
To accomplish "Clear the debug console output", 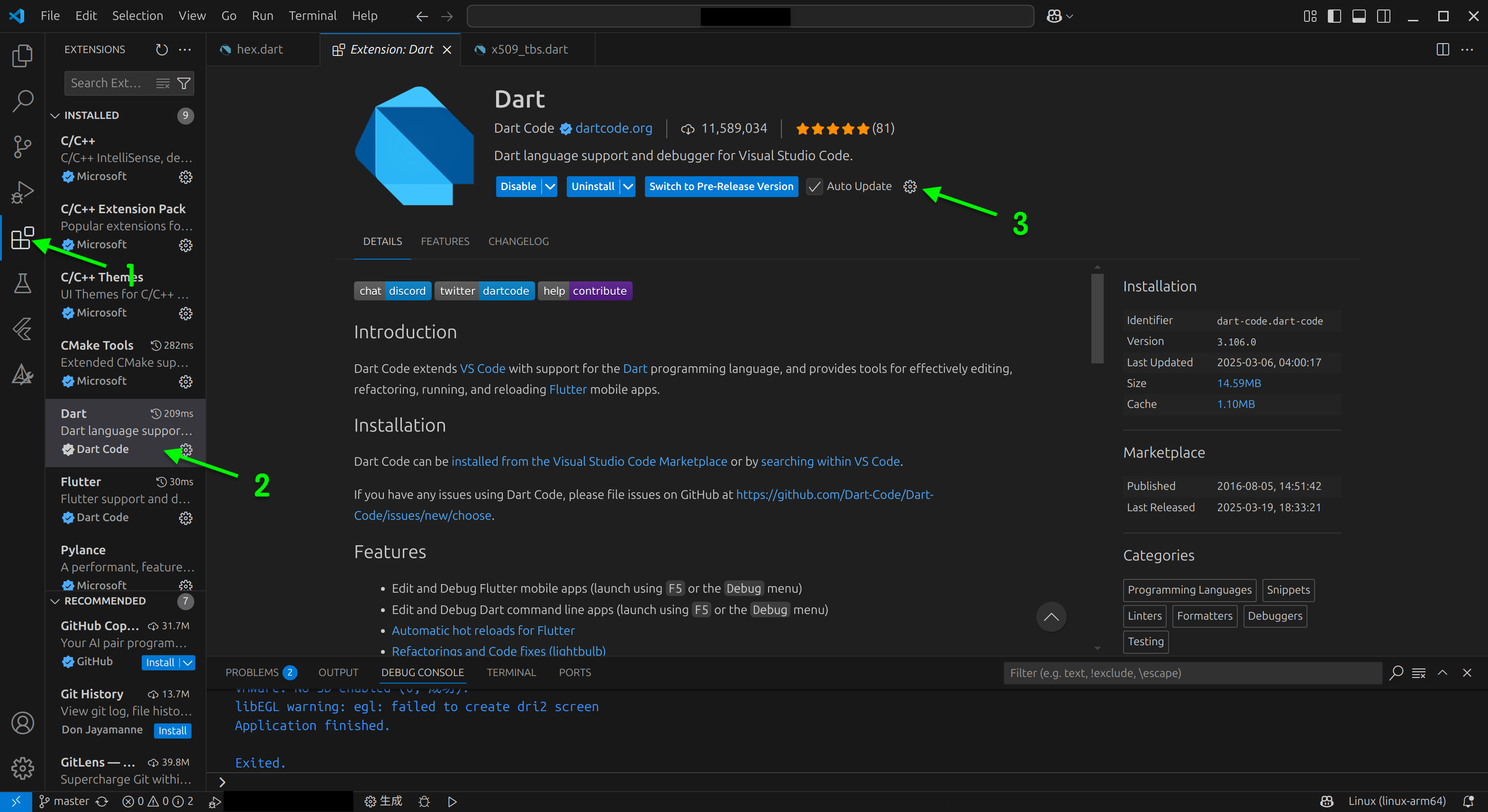I will click(x=1419, y=673).
